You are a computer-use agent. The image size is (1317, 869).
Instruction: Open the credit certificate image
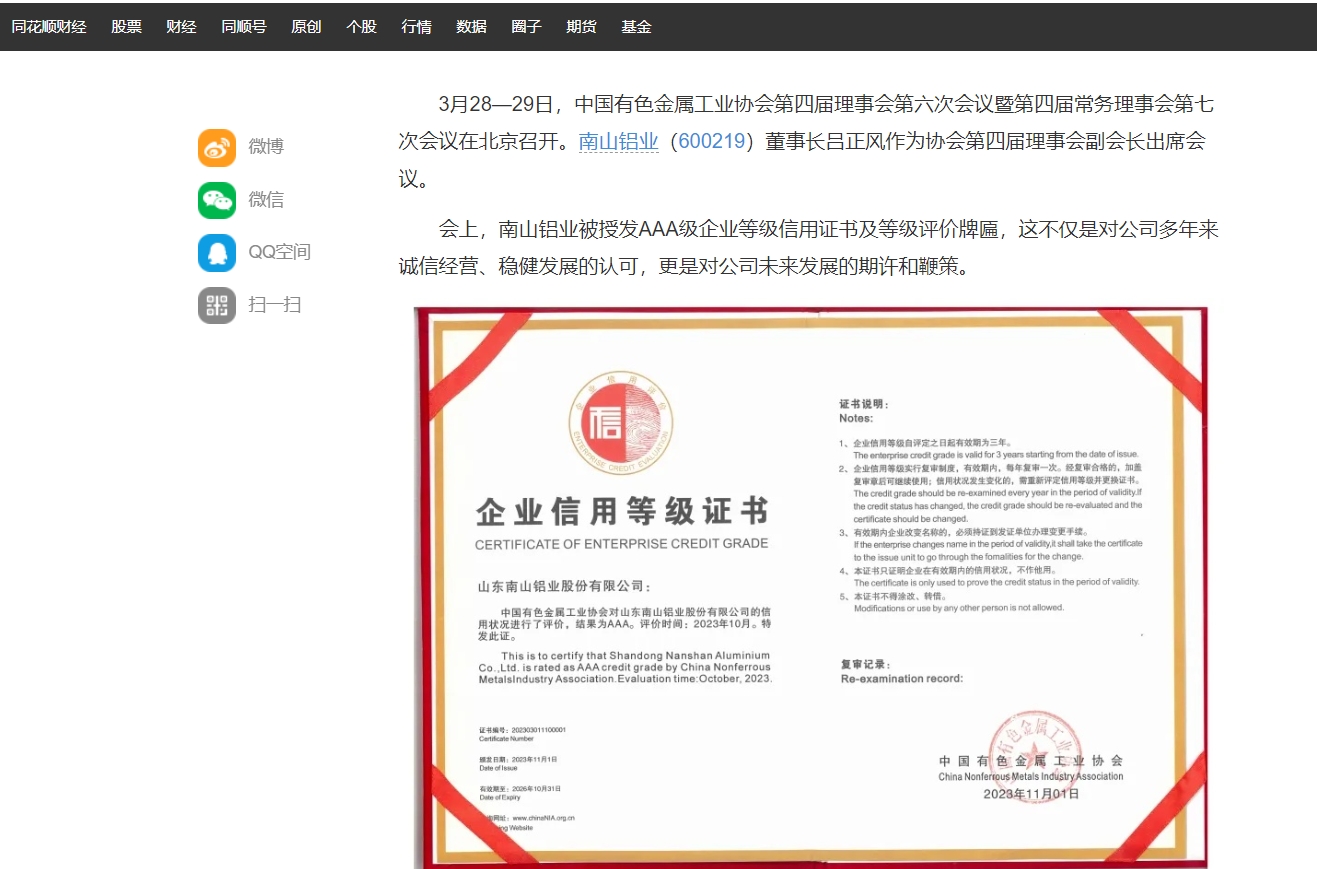tap(810, 587)
